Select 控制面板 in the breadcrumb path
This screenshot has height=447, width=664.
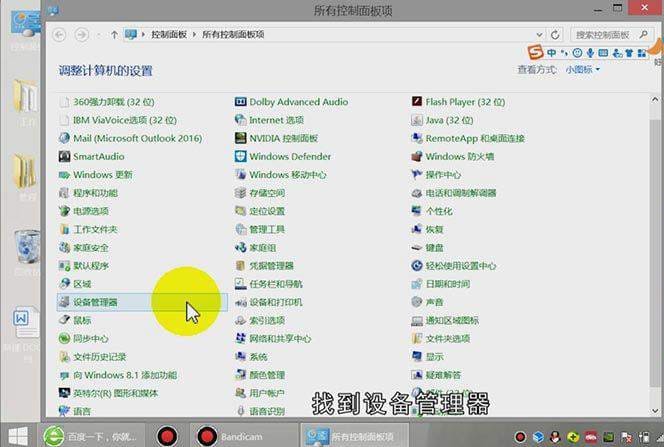169,35
